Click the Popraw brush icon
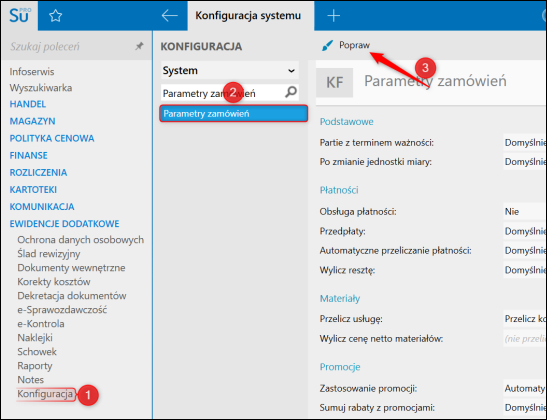 pos(327,45)
